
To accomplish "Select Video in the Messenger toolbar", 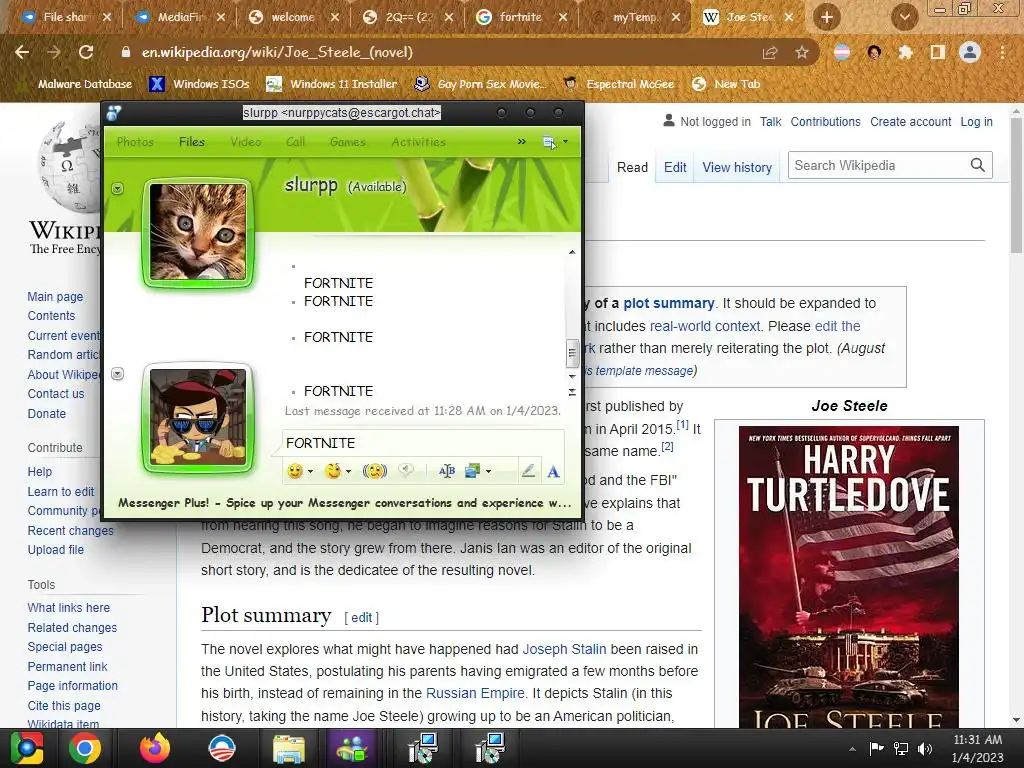I will 246,142.
